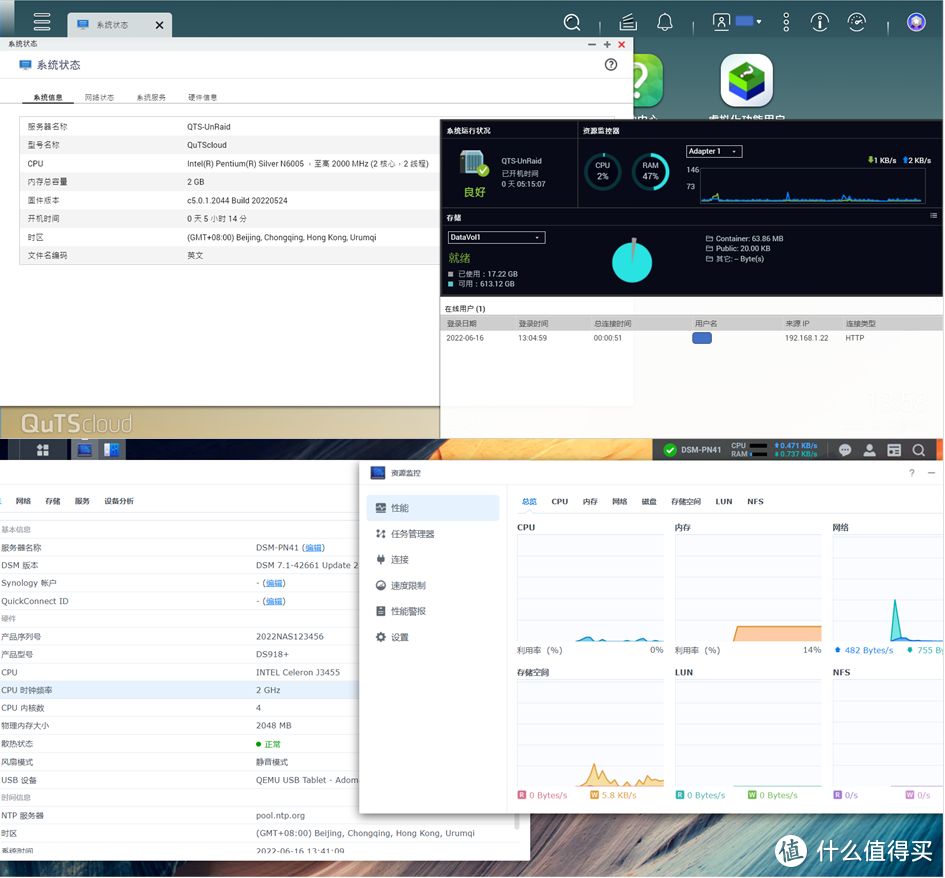This screenshot has height=878, width=945.
Task: Switch to the 硬件信息 tab
Action: tap(202, 98)
